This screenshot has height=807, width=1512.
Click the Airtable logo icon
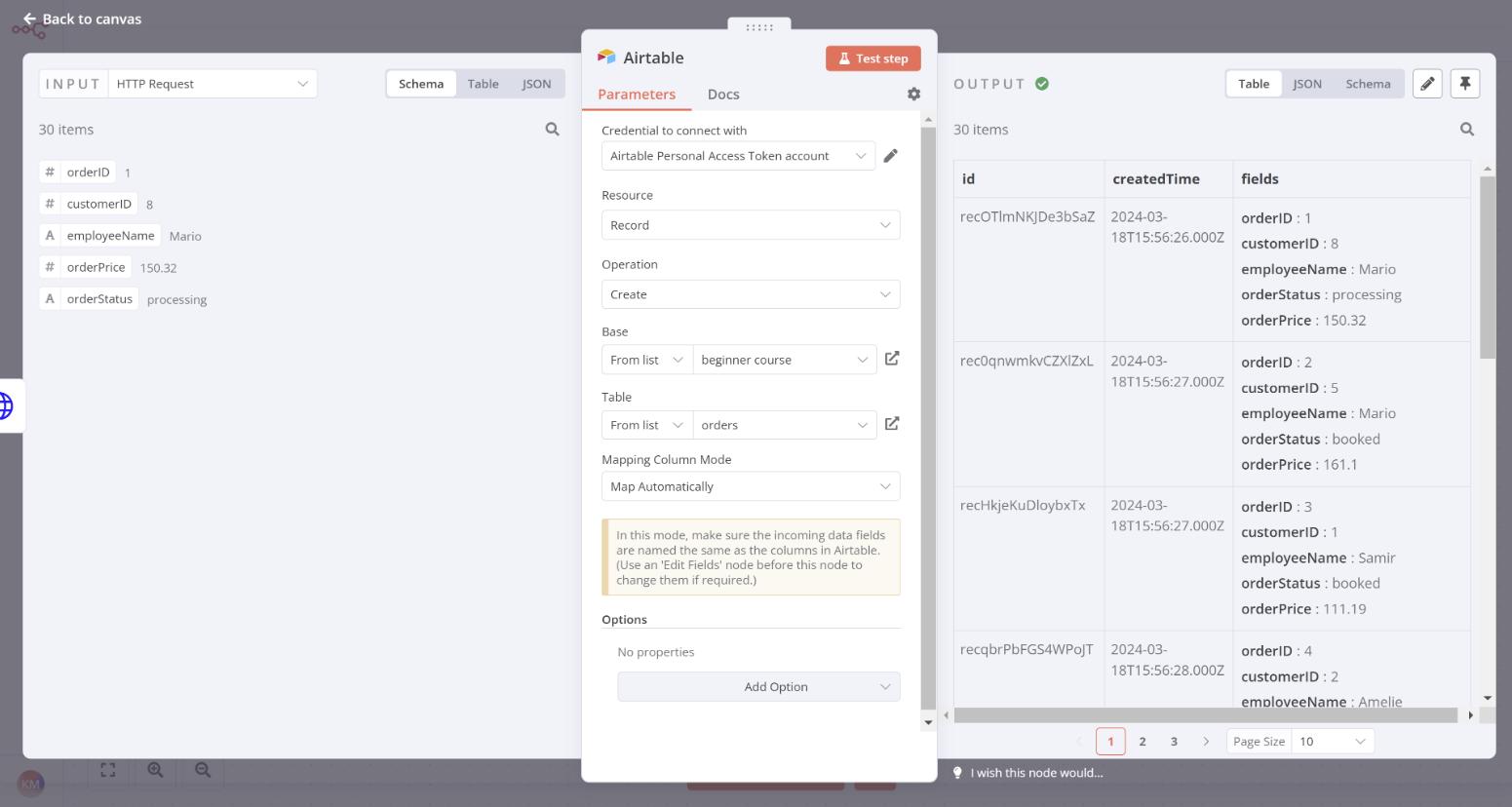click(x=606, y=58)
